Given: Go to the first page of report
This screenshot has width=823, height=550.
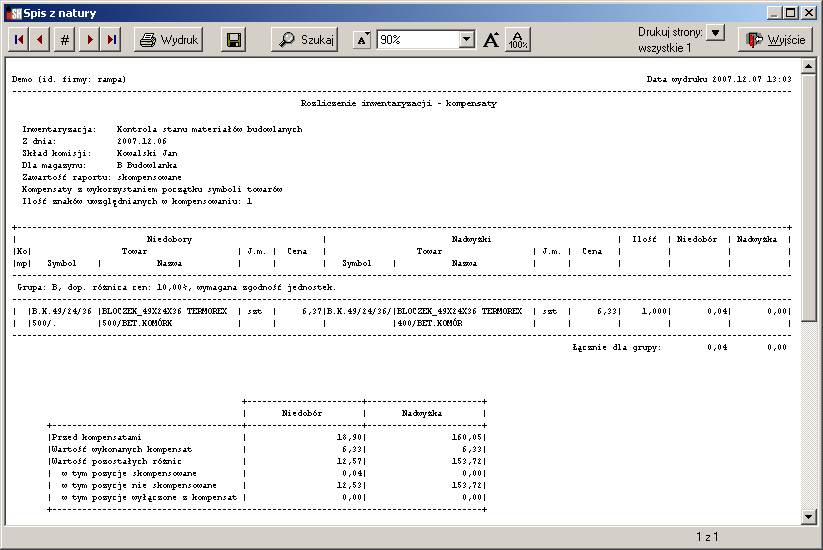Looking at the screenshot, I should pos(19,39).
